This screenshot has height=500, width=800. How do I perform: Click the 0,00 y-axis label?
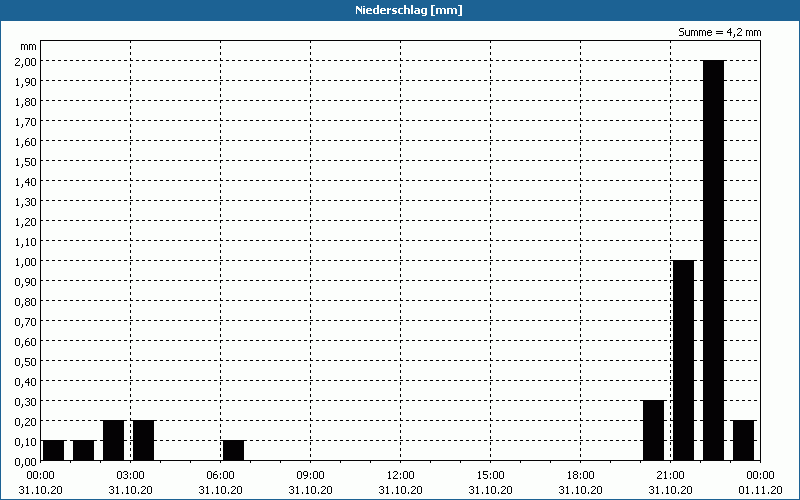tap(27, 461)
